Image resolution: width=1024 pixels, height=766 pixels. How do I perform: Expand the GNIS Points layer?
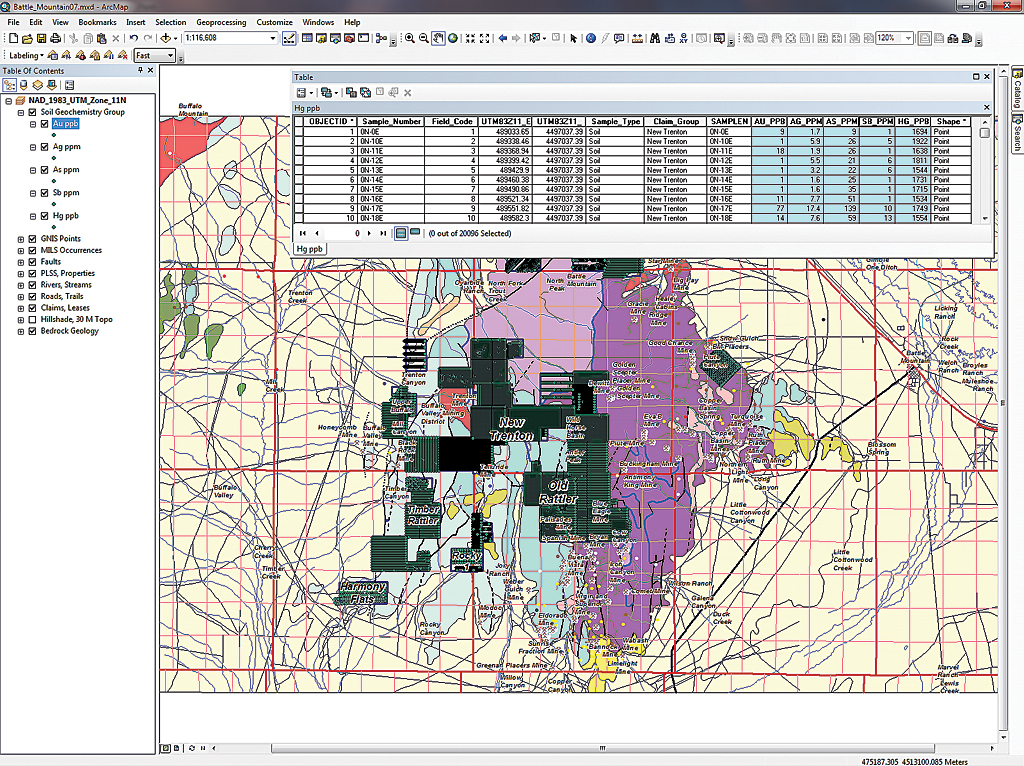click(21, 239)
